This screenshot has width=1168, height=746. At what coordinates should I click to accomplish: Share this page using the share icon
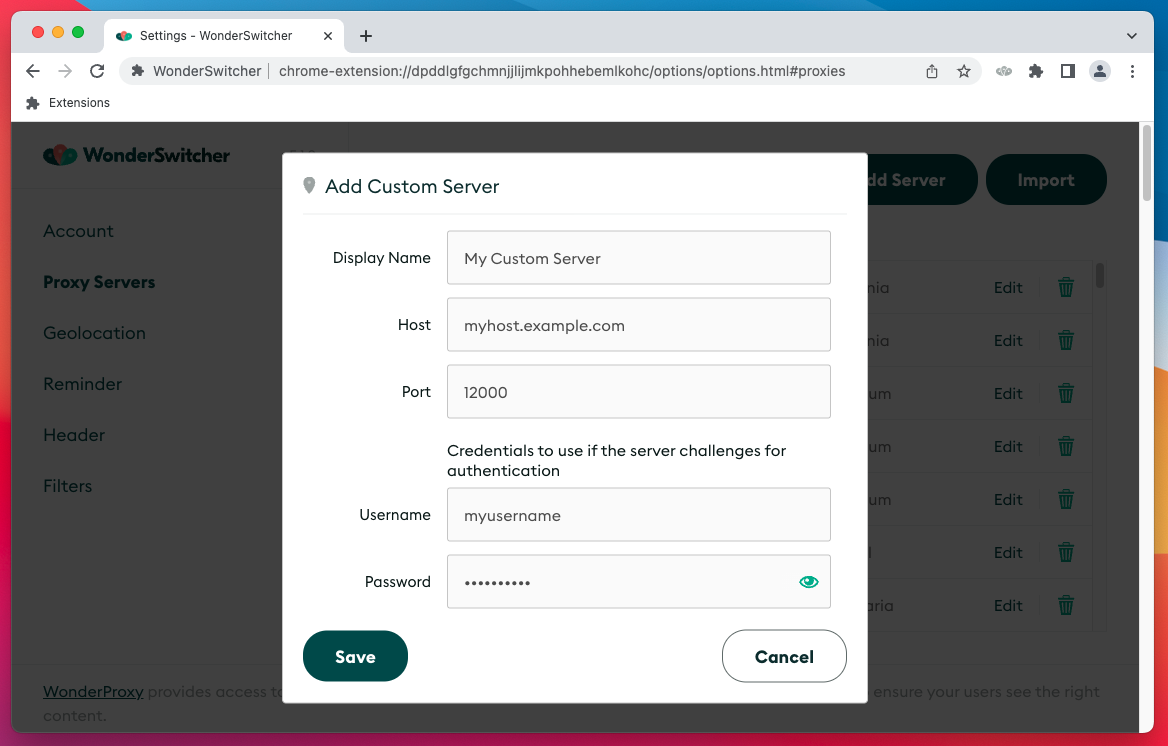[x=932, y=71]
